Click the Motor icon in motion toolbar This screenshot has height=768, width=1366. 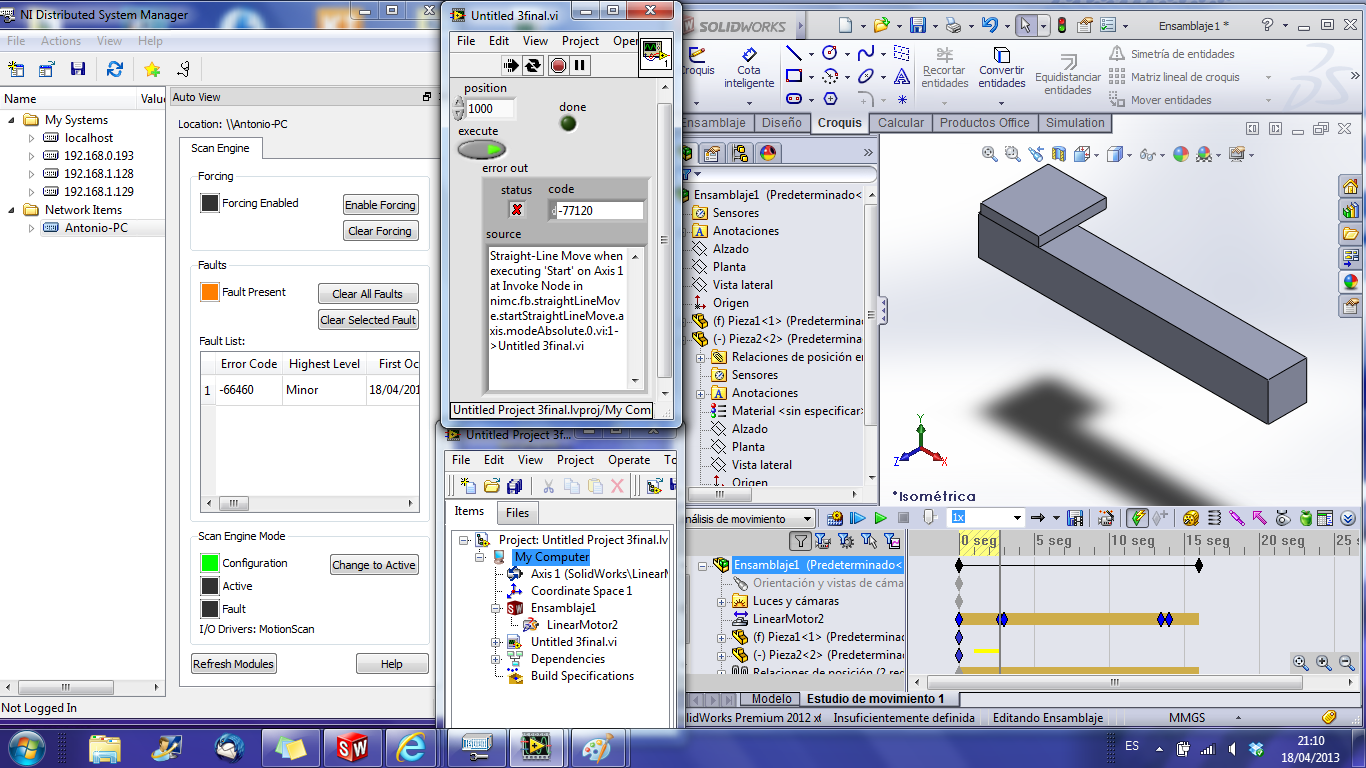1190,518
